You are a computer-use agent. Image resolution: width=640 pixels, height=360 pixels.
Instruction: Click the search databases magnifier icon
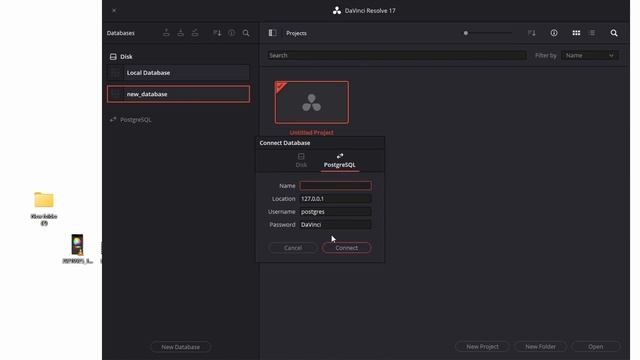[246, 33]
